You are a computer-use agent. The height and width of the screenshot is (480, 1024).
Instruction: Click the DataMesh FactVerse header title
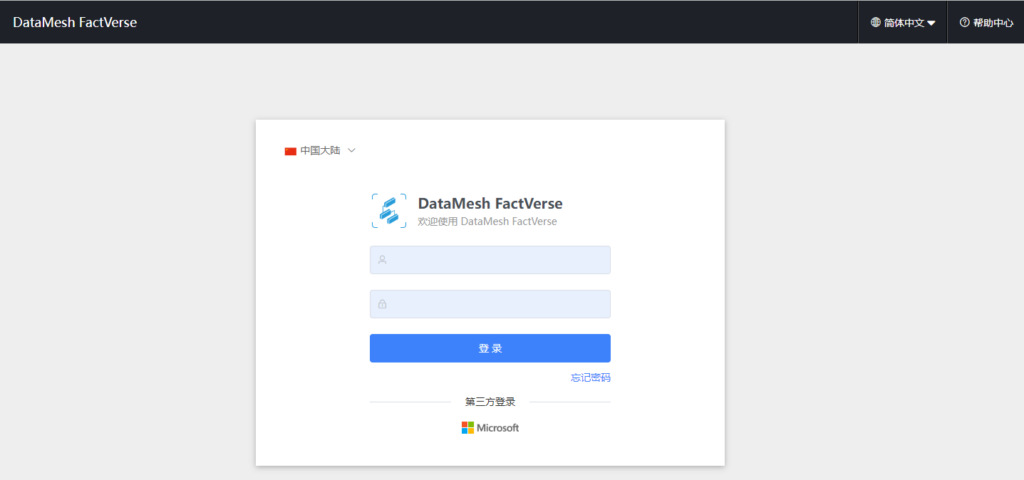(x=75, y=22)
